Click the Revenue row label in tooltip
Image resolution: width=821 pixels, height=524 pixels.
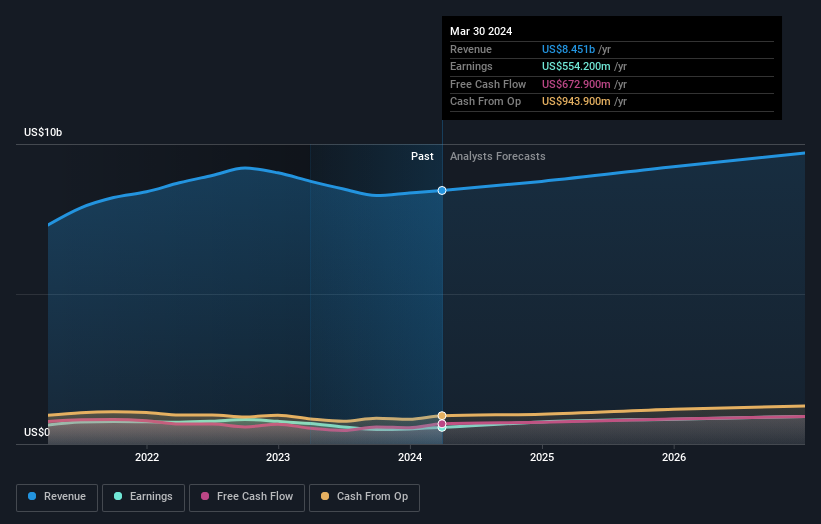point(471,49)
